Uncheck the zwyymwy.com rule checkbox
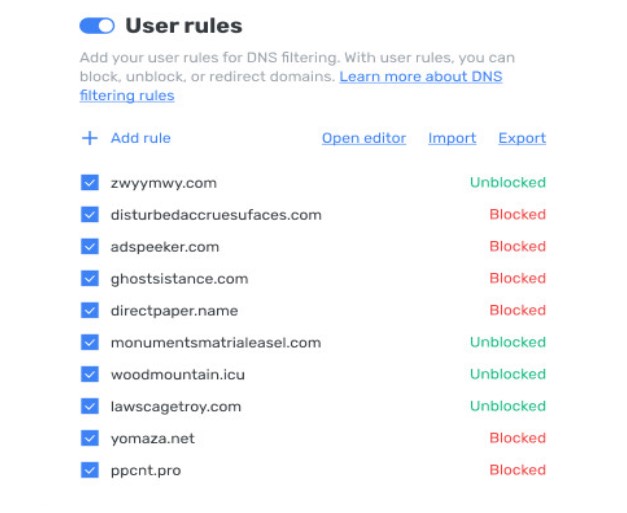The height and width of the screenshot is (513, 627). (90, 183)
